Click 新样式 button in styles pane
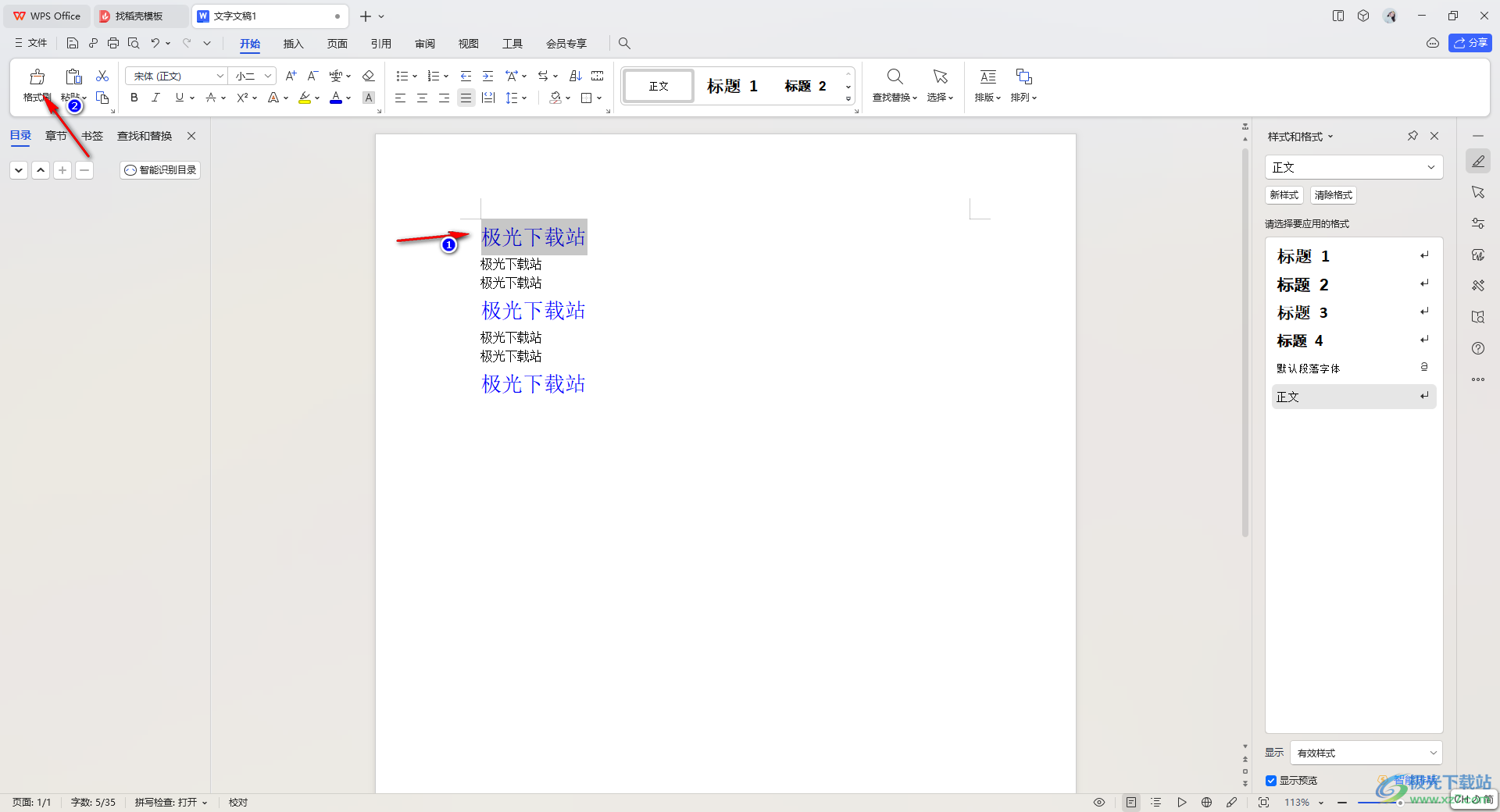The image size is (1500, 812). tap(1284, 195)
